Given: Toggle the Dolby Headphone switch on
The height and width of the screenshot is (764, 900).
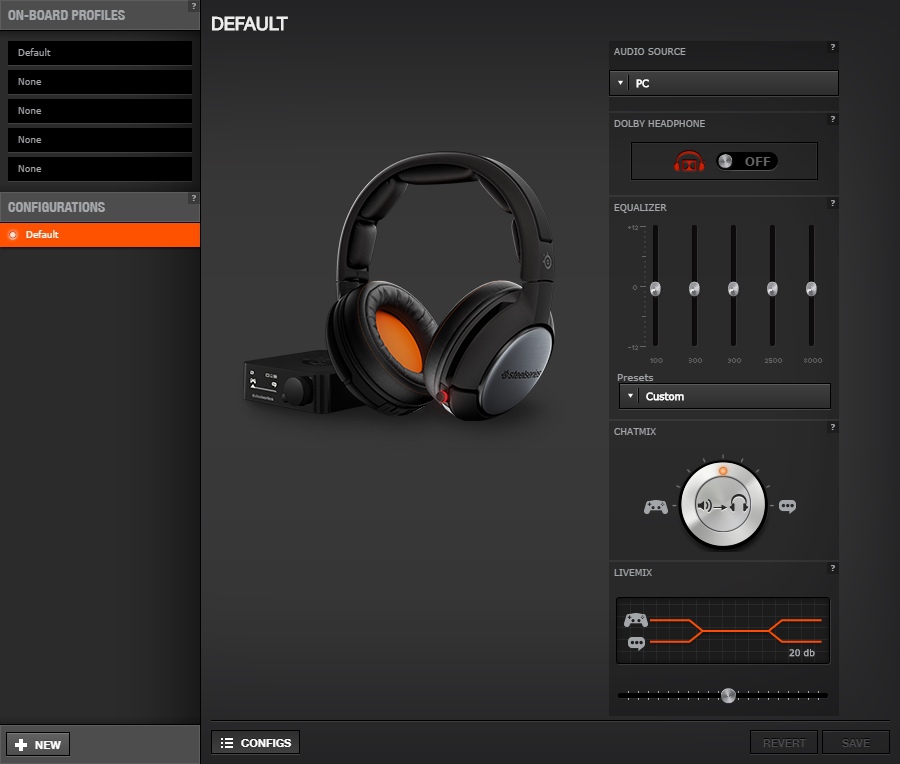Looking at the screenshot, I should (747, 161).
